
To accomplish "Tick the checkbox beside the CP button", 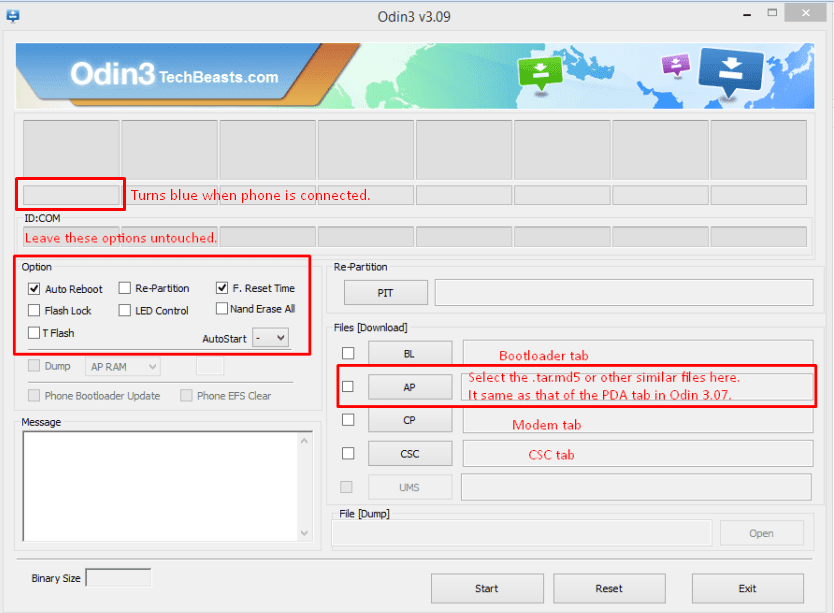I will pos(348,420).
